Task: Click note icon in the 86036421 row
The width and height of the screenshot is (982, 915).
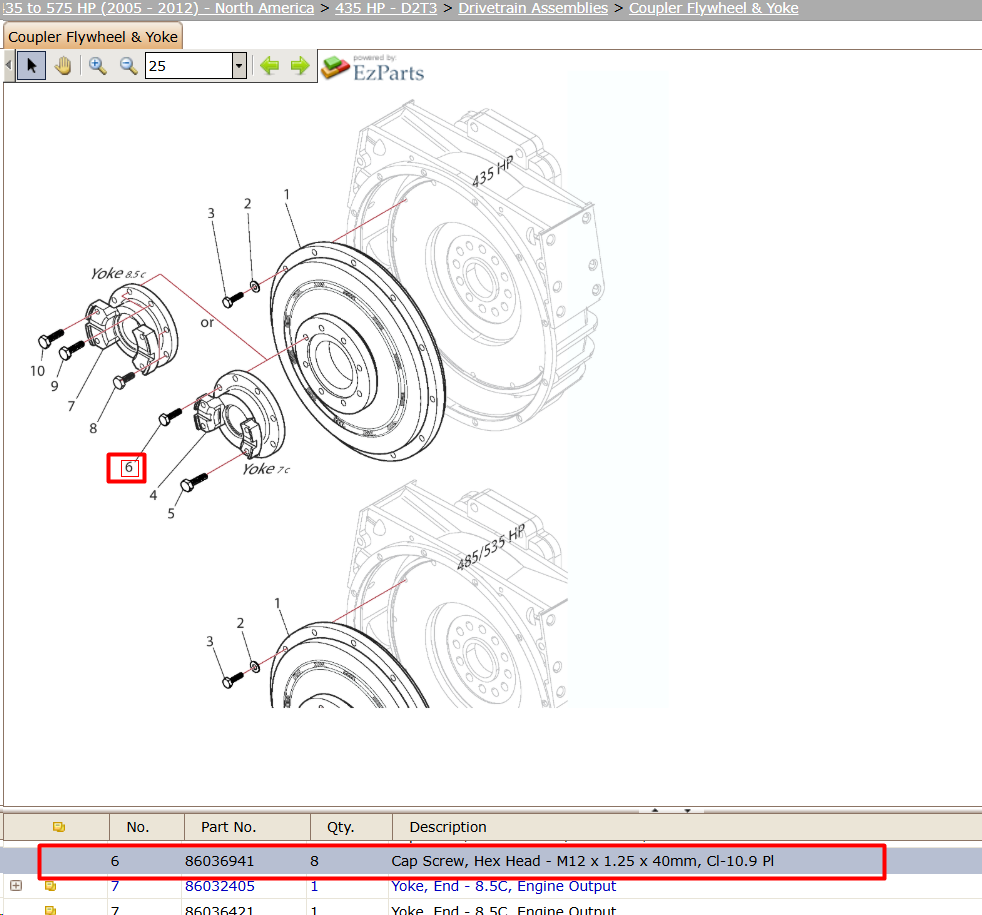Action: 51,910
